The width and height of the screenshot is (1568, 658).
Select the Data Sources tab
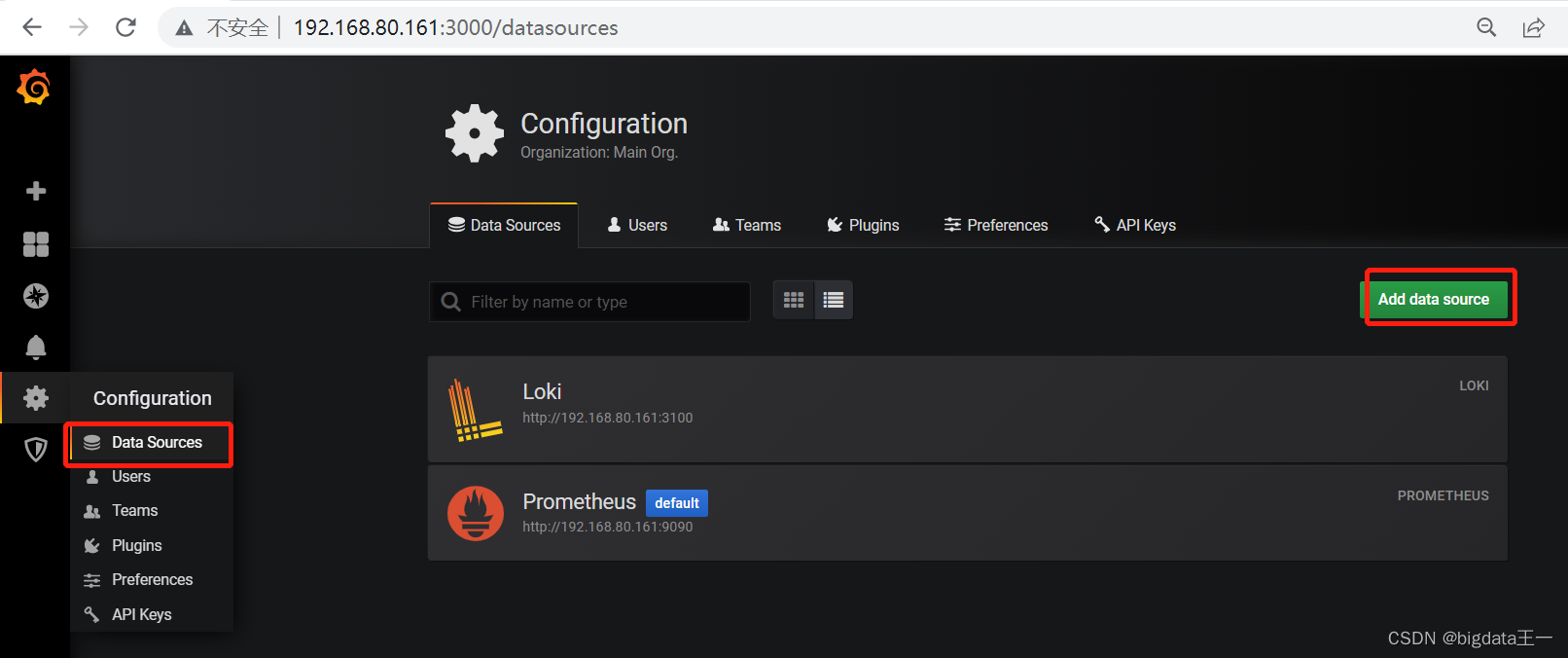[x=504, y=225]
